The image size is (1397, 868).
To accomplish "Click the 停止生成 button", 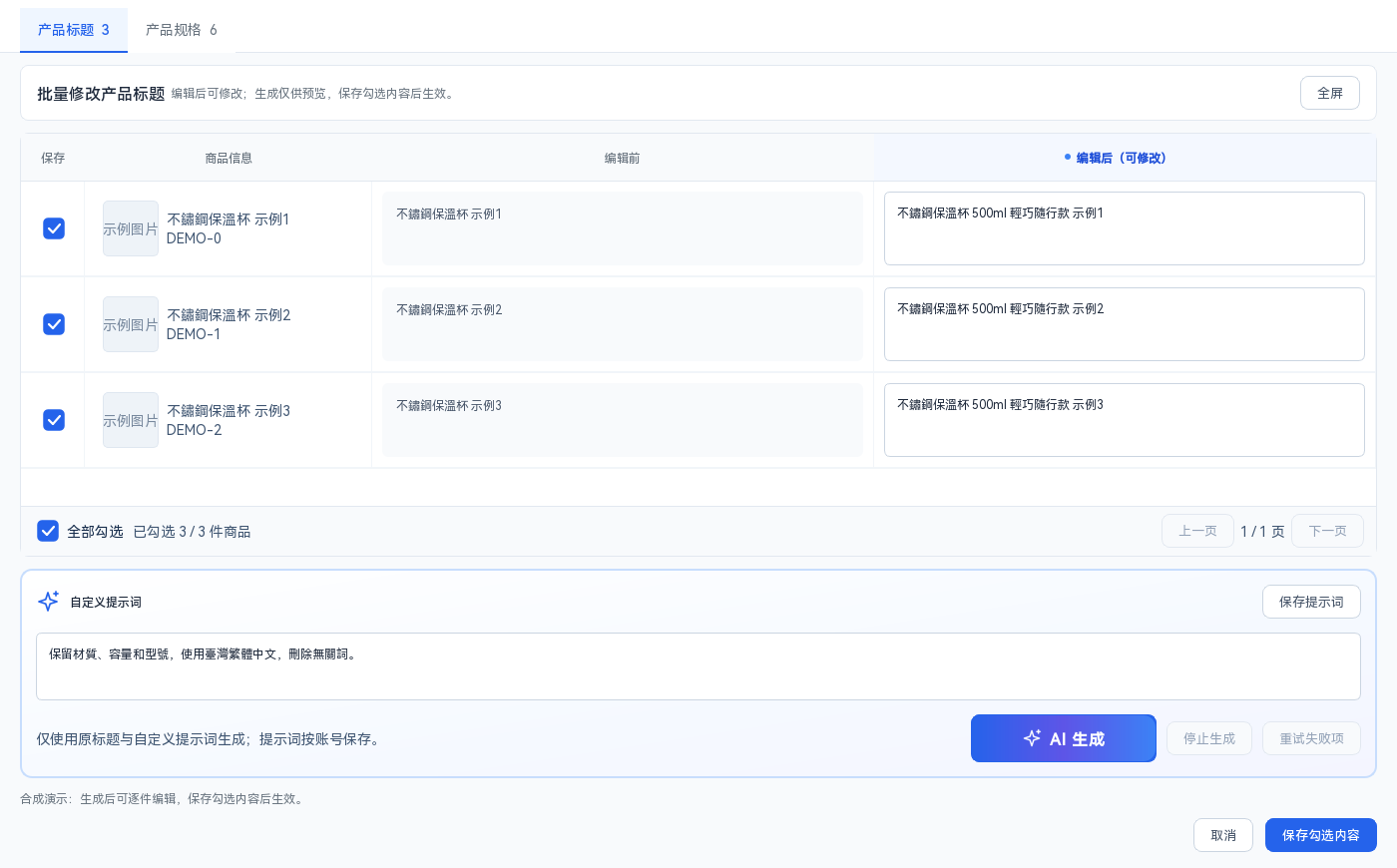I will click(1209, 738).
